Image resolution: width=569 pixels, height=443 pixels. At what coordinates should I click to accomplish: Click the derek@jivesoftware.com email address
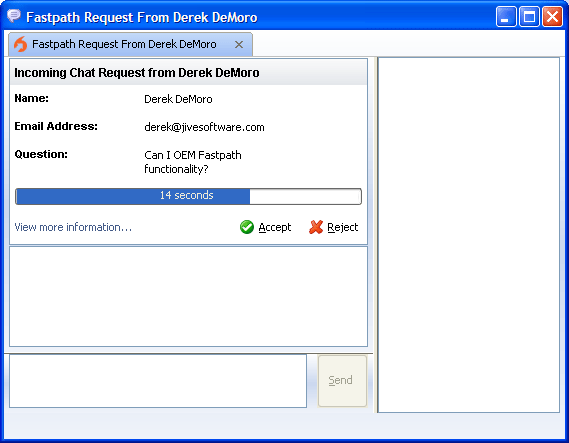(204, 127)
